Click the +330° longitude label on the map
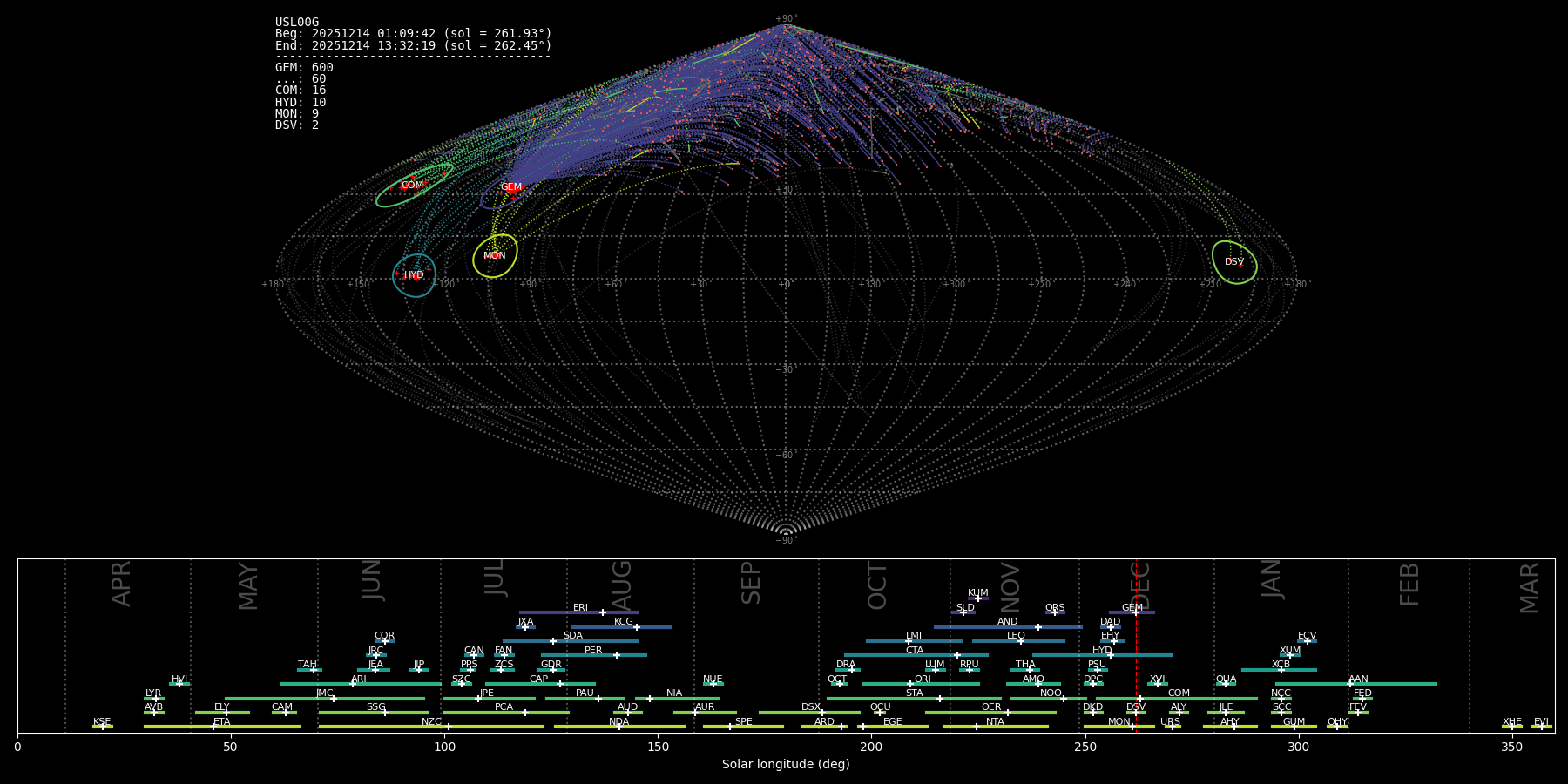The width and height of the screenshot is (1568, 784). (x=869, y=285)
